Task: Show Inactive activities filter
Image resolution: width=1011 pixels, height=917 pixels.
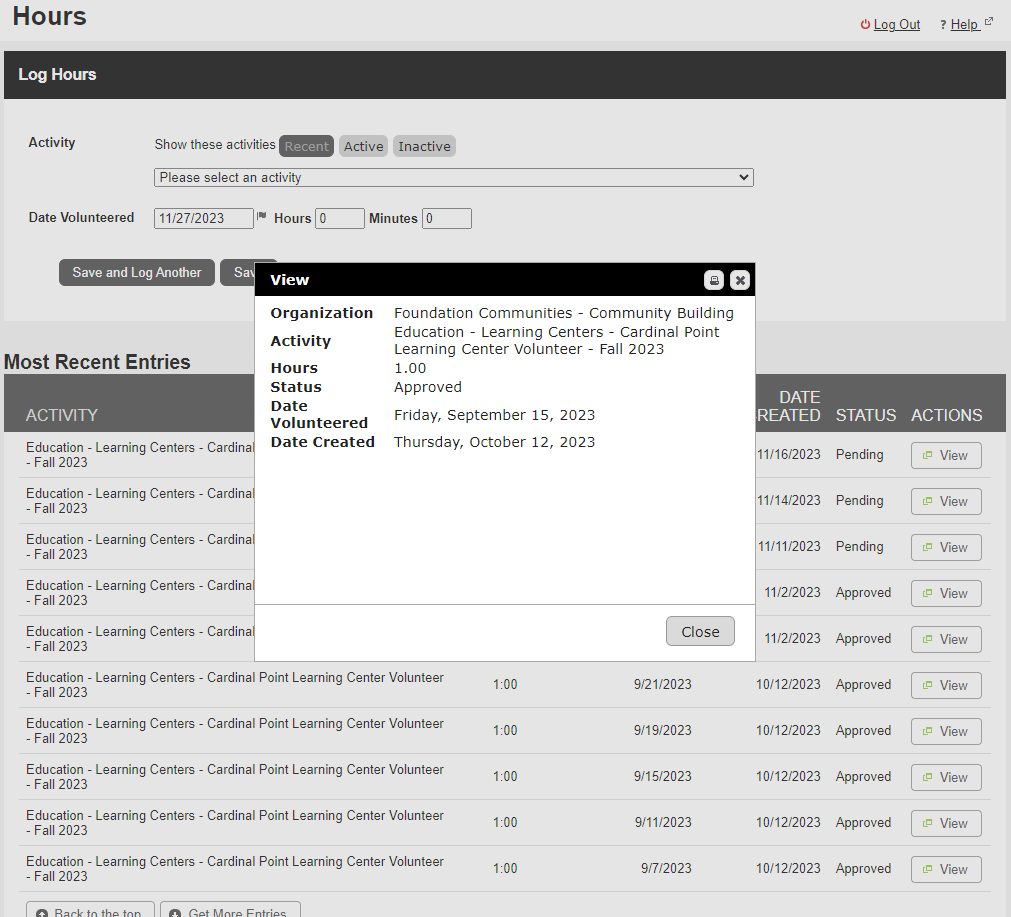Action: [x=424, y=146]
